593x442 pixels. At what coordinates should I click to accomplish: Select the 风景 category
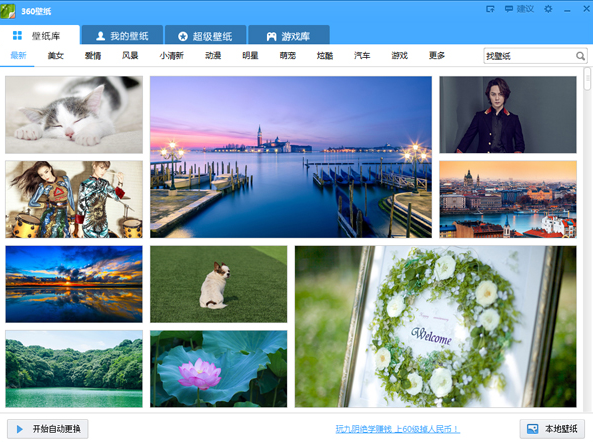130,56
